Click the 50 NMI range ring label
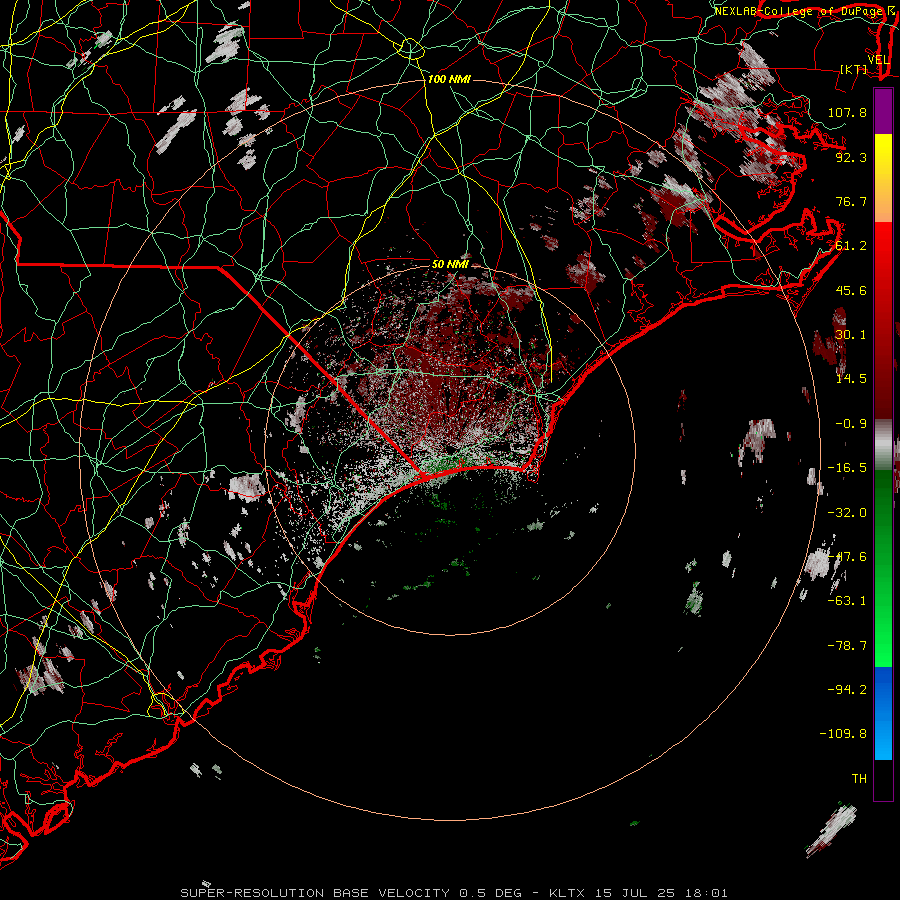 point(450,265)
